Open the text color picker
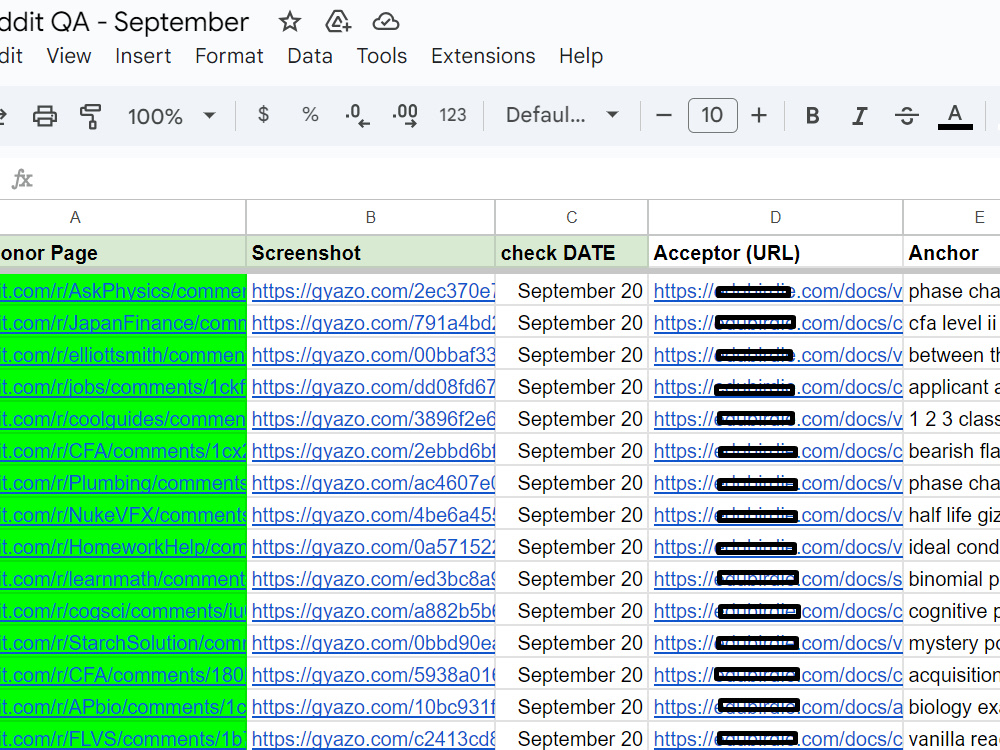This screenshot has height=750, width=1000. click(x=955, y=116)
